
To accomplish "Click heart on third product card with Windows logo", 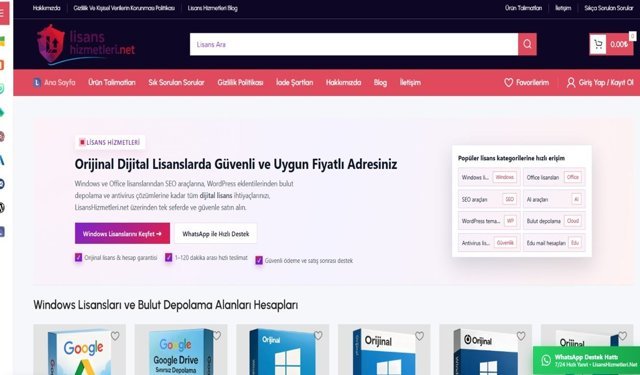I will point(318,336).
